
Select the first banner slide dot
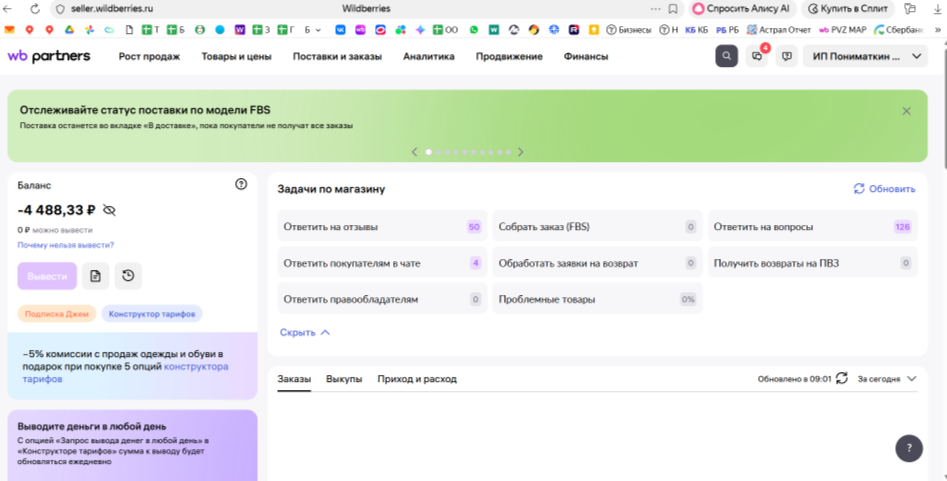click(x=429, y=152)
